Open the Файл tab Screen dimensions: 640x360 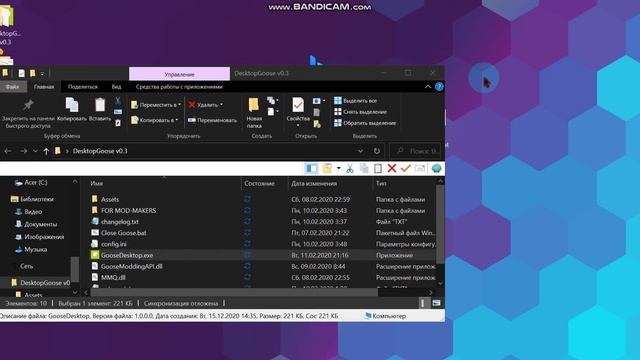pos(13,87)
